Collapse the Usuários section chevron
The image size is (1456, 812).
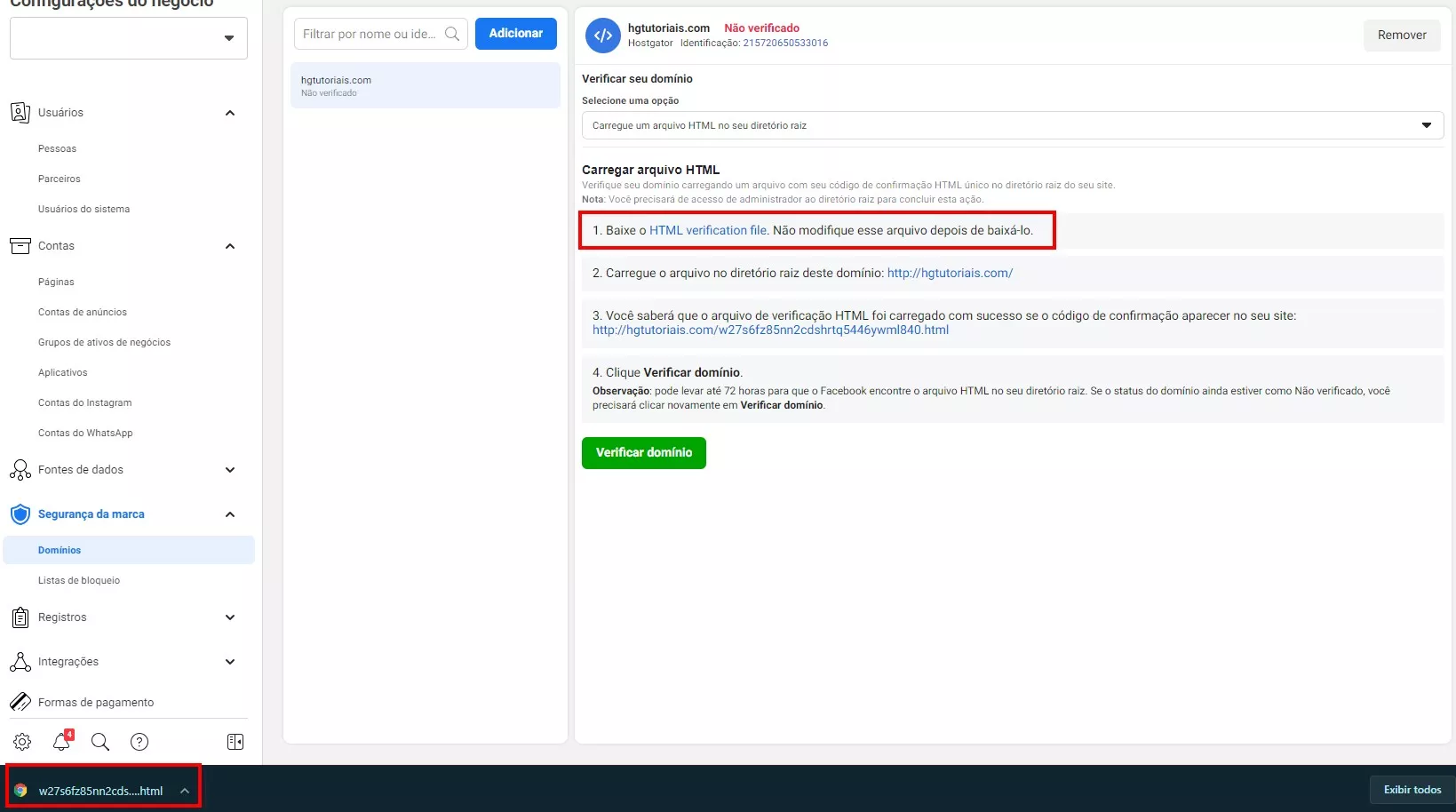point(230,113)
